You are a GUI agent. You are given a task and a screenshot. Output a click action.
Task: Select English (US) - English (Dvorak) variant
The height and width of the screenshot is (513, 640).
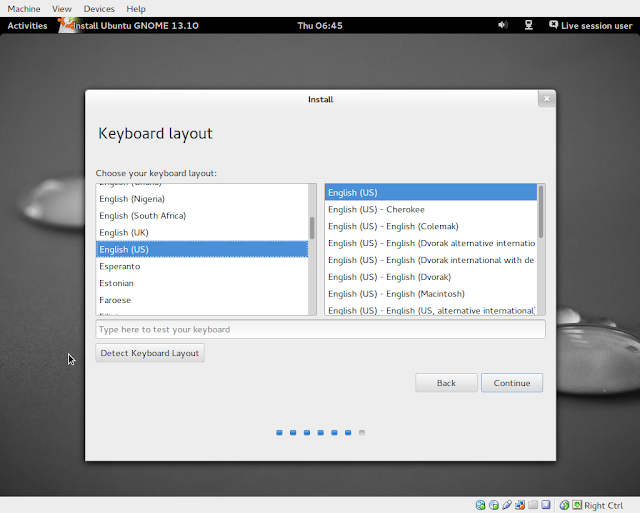tap(431, 277)
